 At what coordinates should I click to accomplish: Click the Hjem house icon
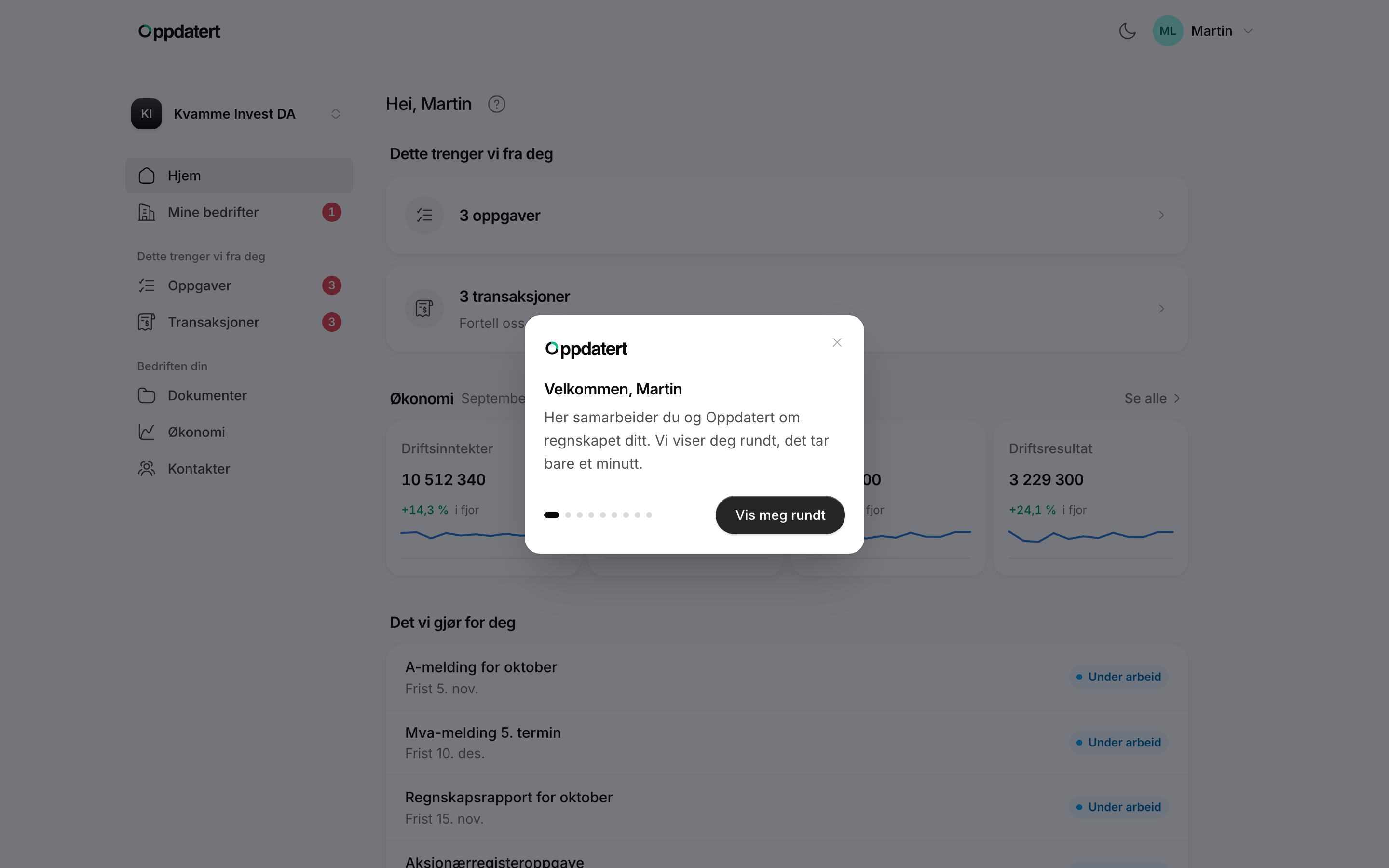pos(146,176)
